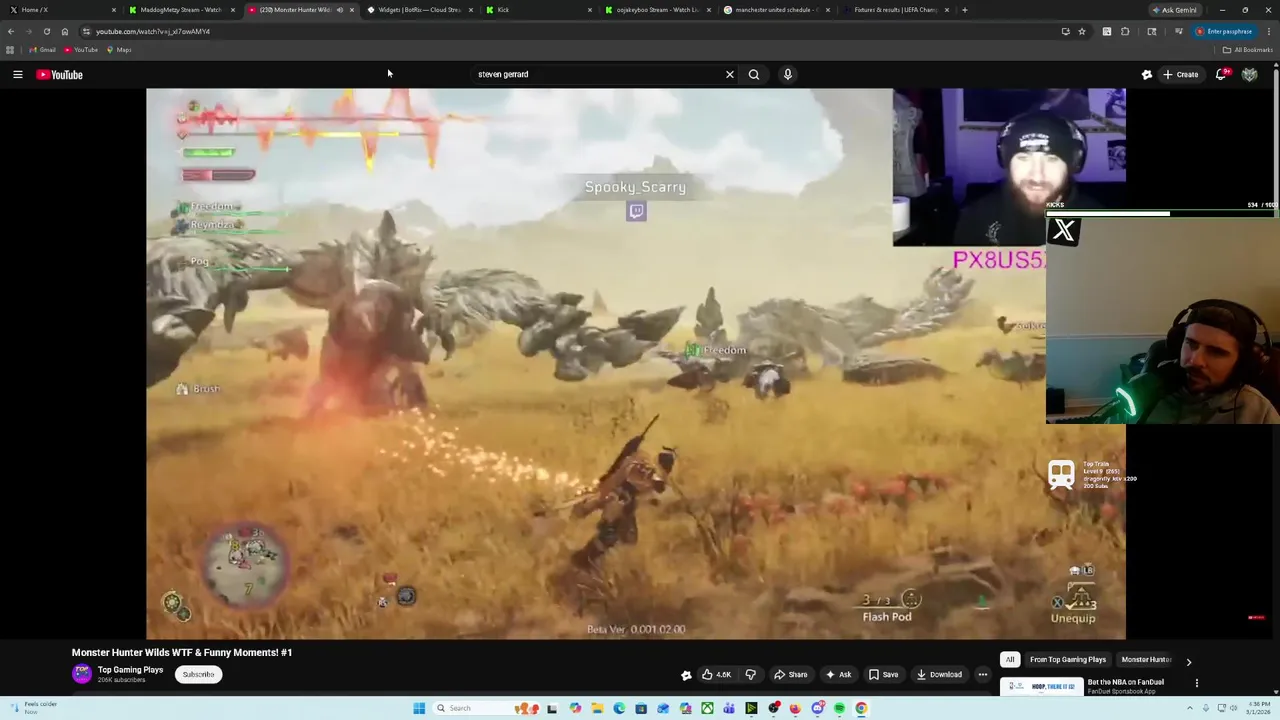Click the Enter passphrase profile button
Viewport: 1280px width, 720px height.
tap(1224, 31)
